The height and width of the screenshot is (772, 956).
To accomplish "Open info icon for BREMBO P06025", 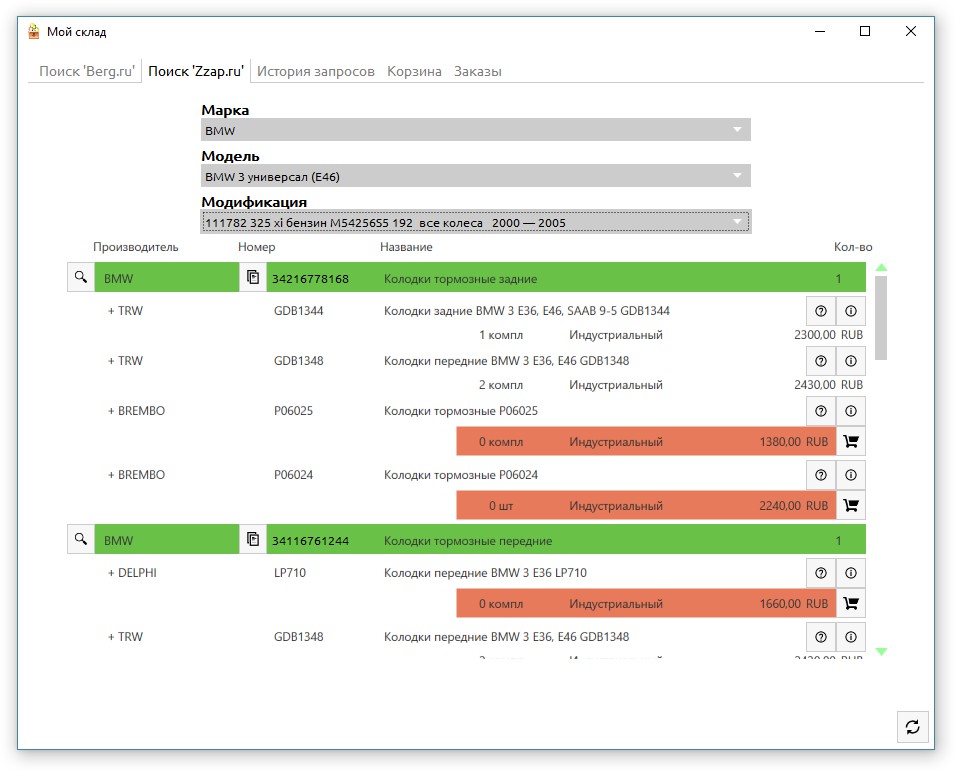I will 851,411.
